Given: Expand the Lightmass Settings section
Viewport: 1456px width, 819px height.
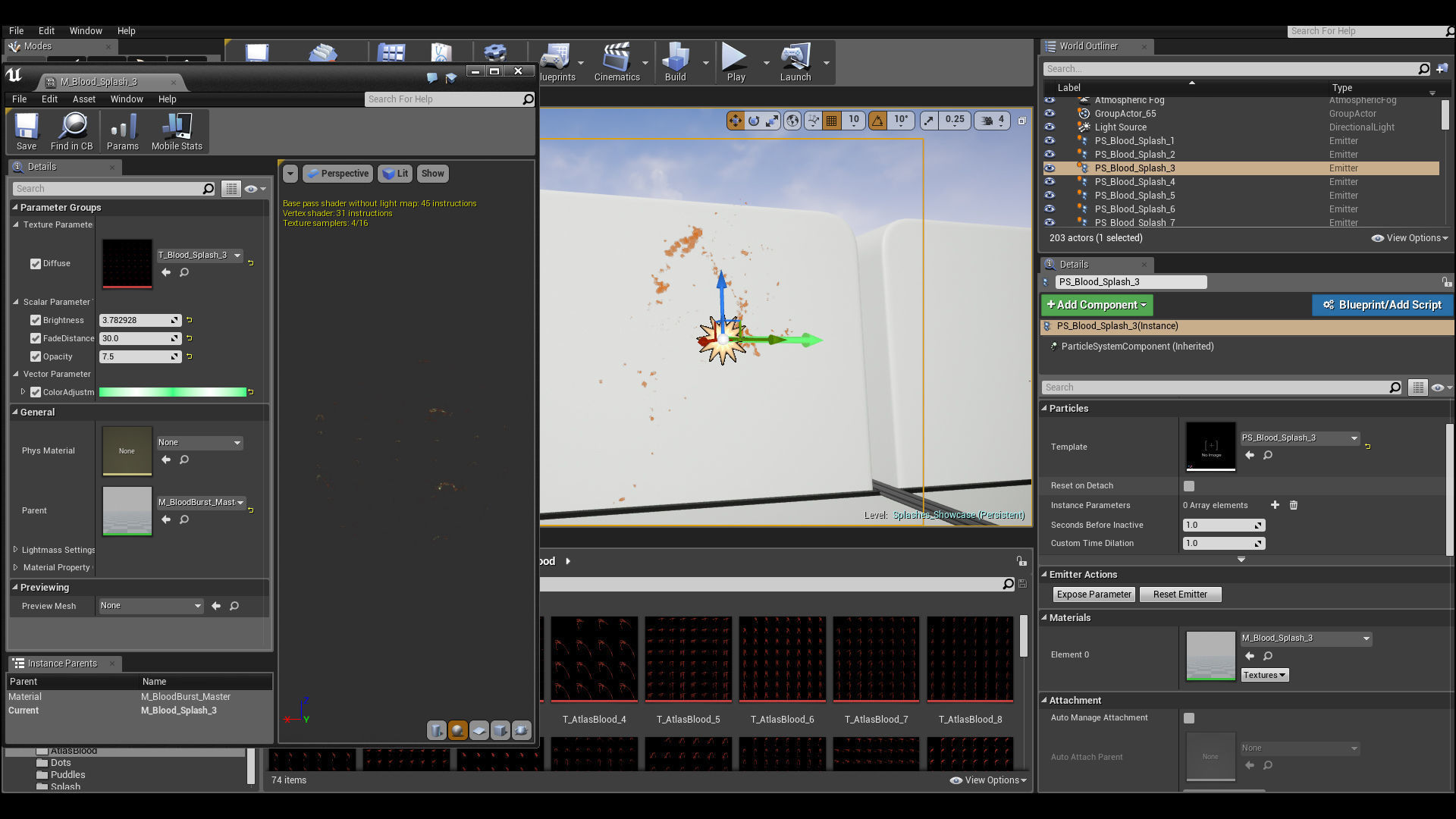Looking at the screenshot, I should [x=15, y=550].
